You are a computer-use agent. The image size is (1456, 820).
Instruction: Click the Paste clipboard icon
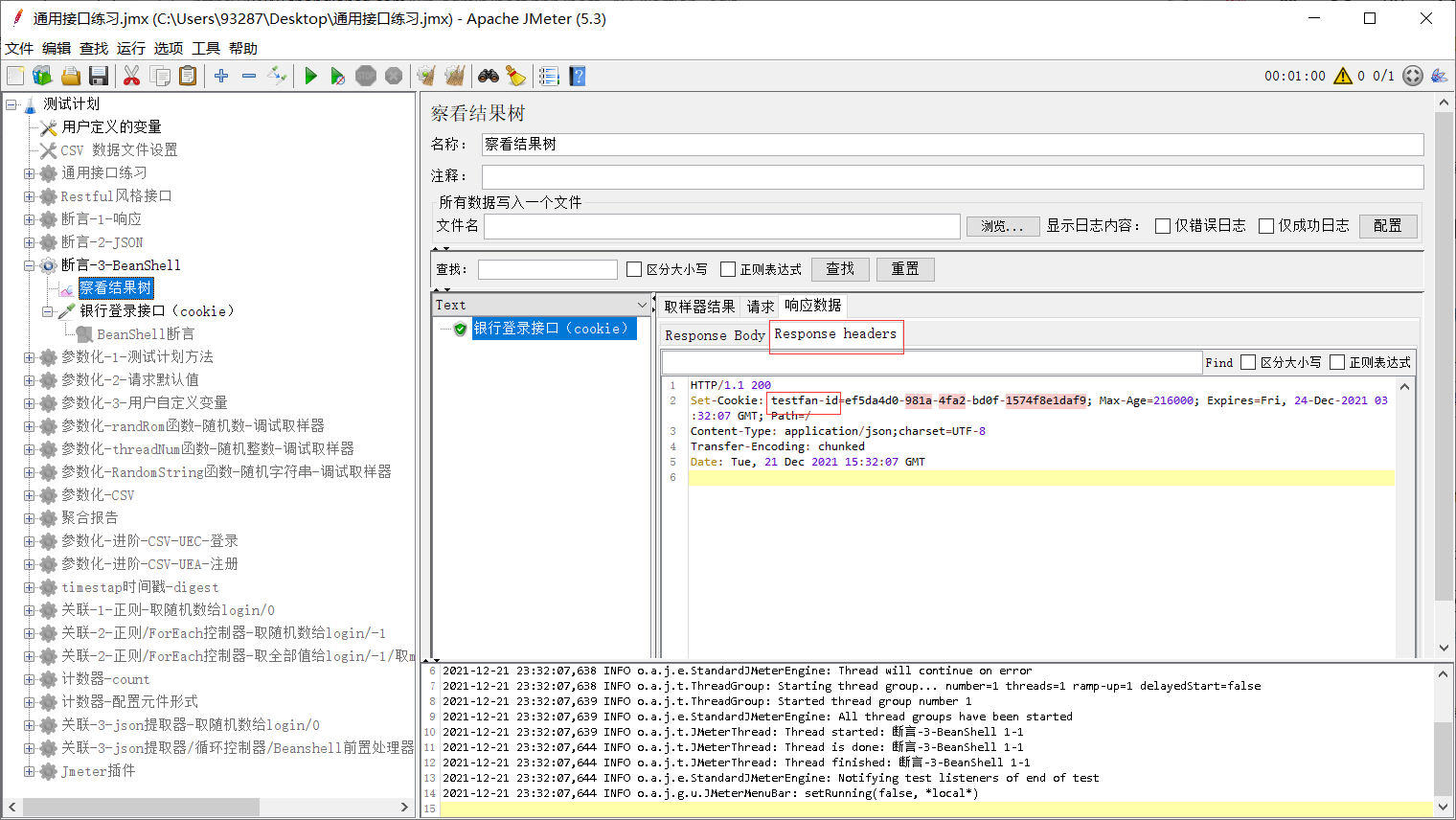[188, 76]
